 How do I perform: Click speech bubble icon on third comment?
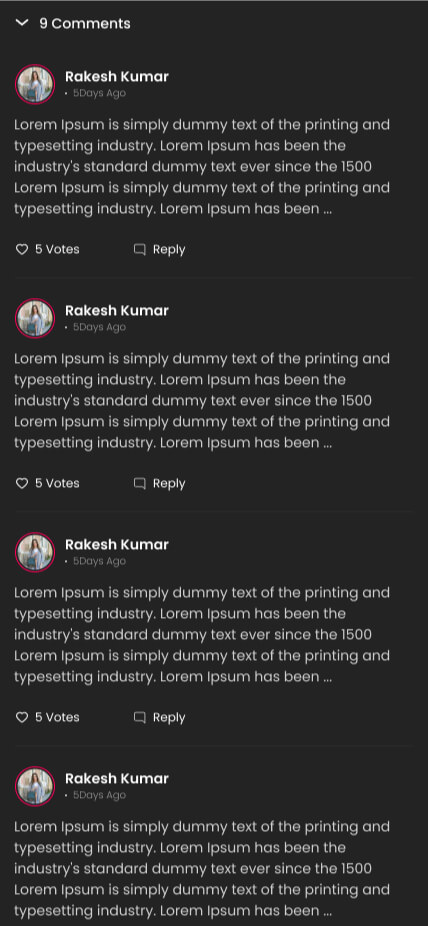click(139, 718)
